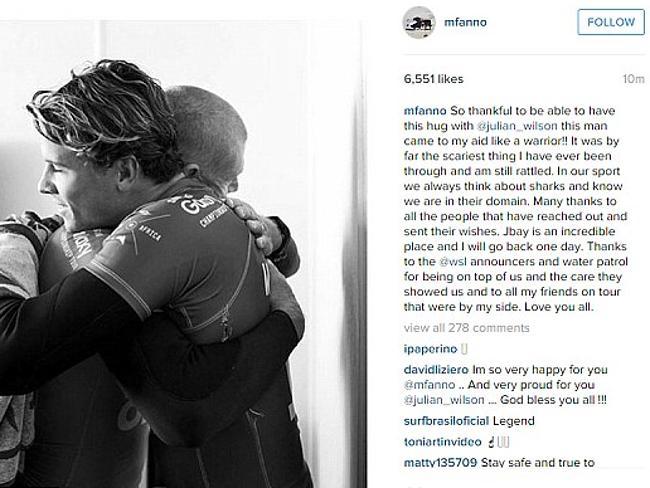Click the 10m post timestamp

point(633,79)
